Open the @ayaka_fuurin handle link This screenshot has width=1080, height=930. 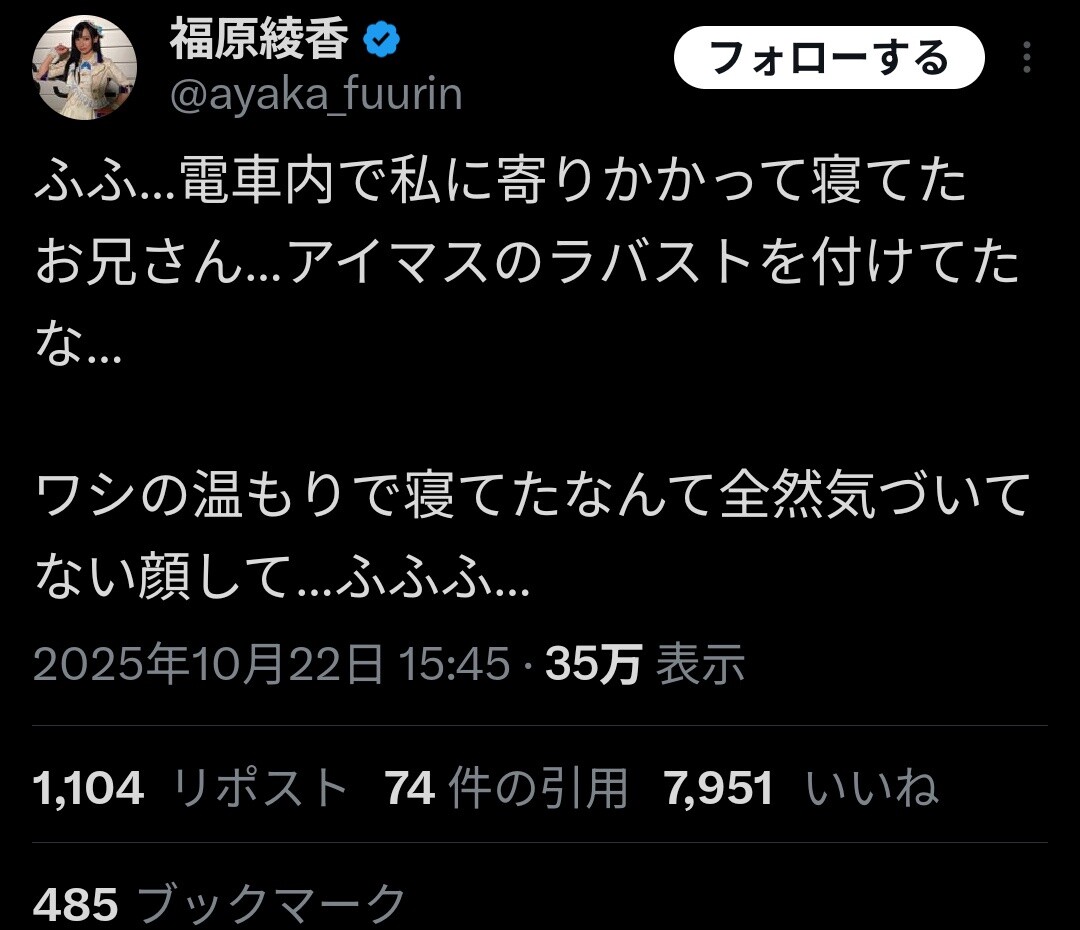click(x=316, y=94)
